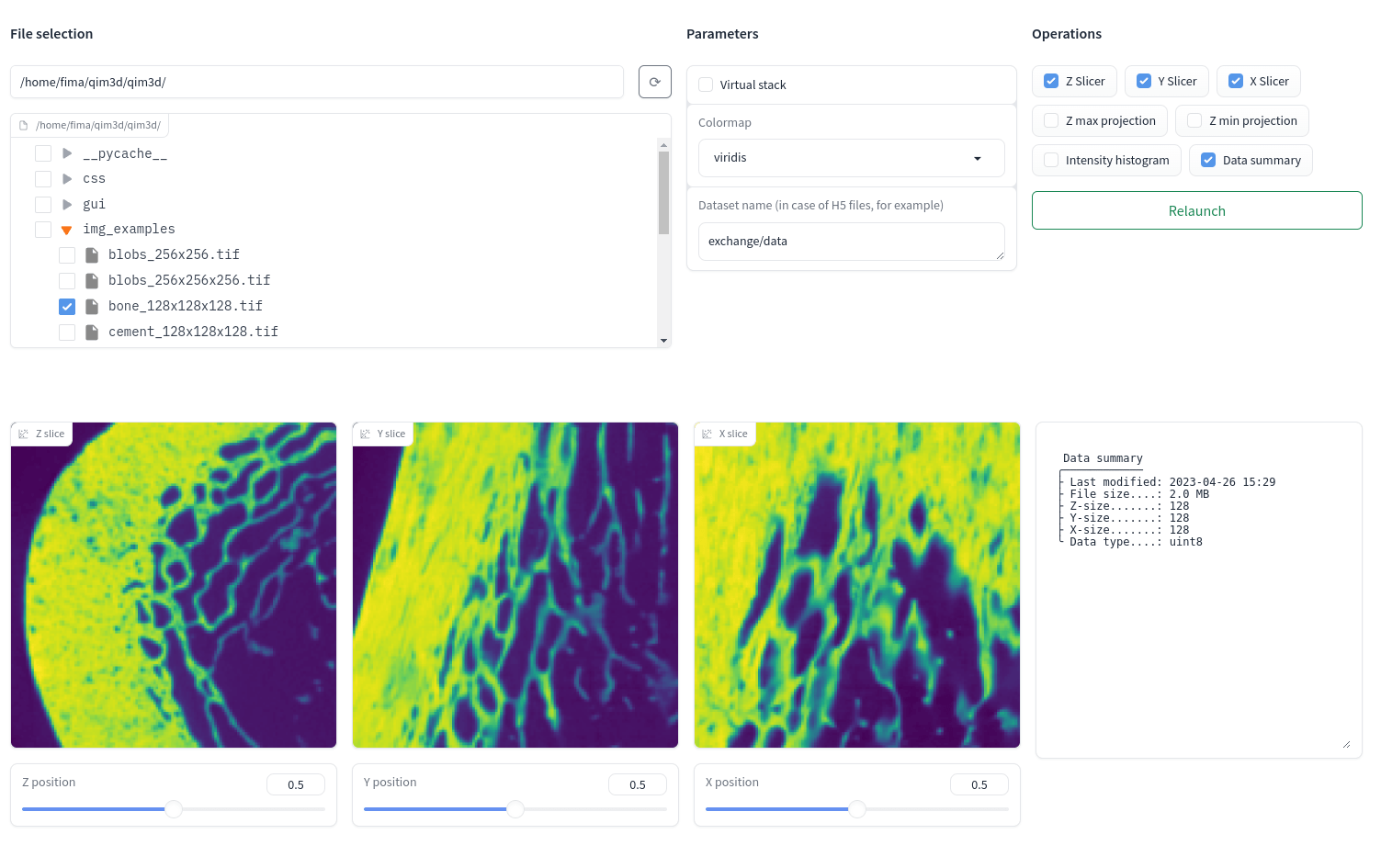Select the blobs_256x256x256.tif file name
Screen dimensions: 1381x868
189,280
